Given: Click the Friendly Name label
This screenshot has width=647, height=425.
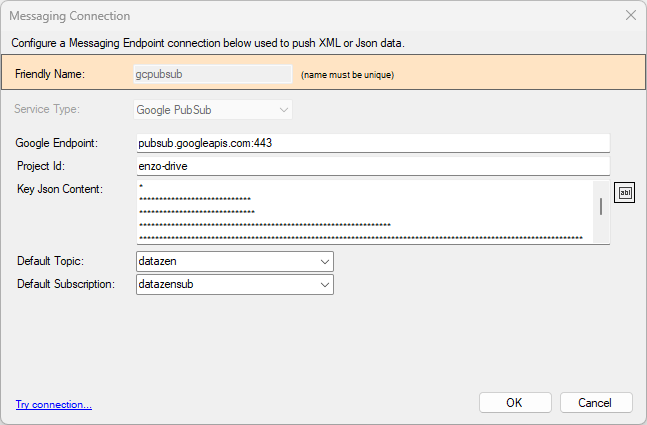Looking at the screenshot, I should pos(50,74).
